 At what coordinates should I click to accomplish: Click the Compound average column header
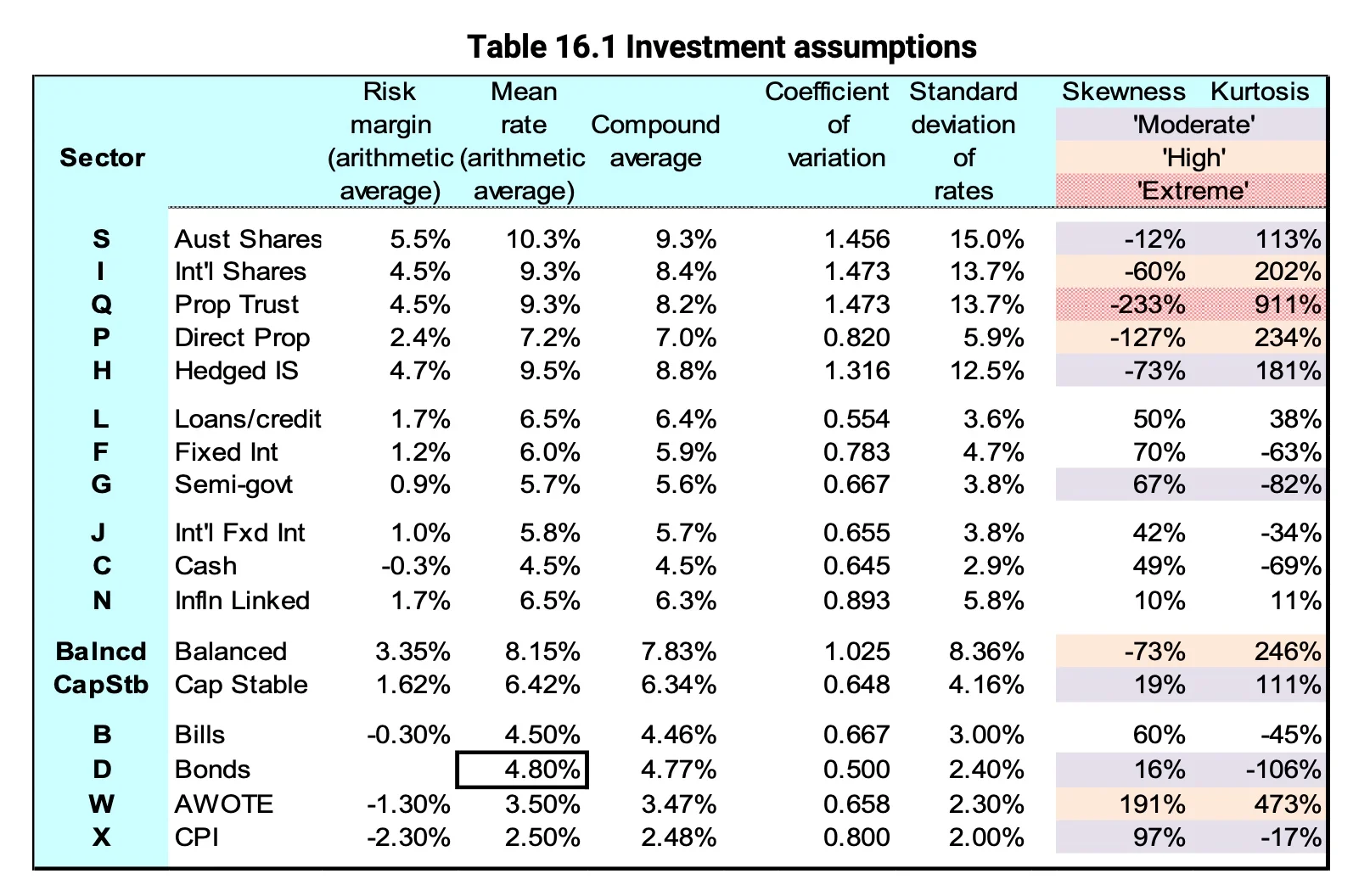(655, 141)
